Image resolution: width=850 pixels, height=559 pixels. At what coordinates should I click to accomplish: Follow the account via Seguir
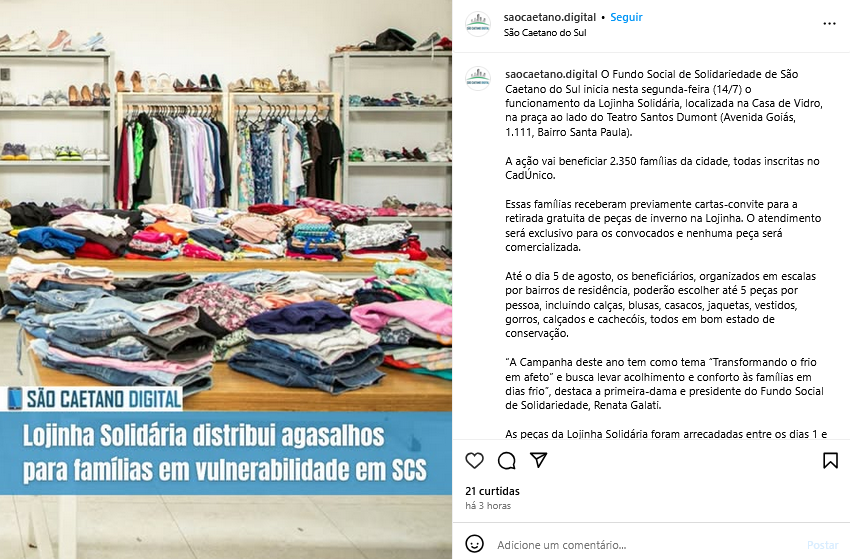tap(626, 17)
